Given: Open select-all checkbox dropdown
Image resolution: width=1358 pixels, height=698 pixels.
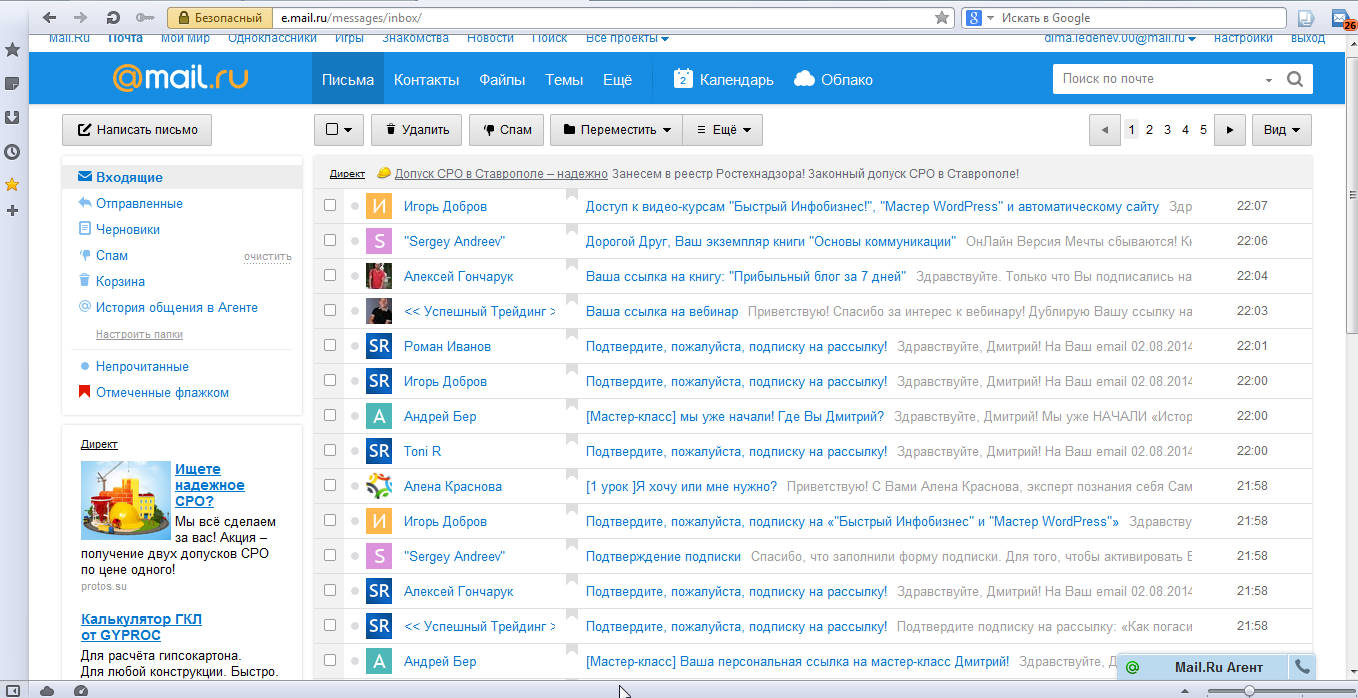Looking at the screenshot, I should click(339, 130).
